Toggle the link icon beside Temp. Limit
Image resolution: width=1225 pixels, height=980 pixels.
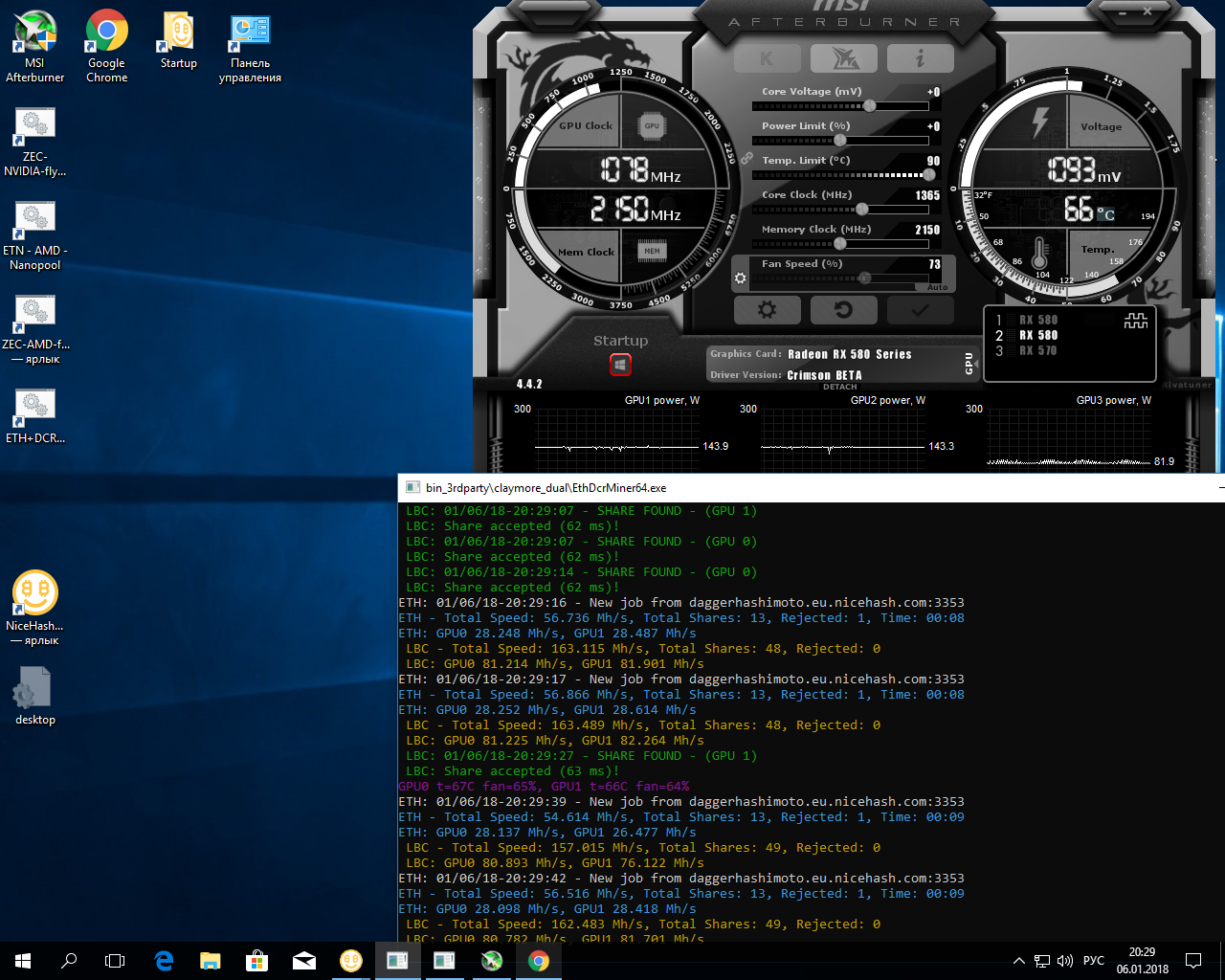[746, 159]
